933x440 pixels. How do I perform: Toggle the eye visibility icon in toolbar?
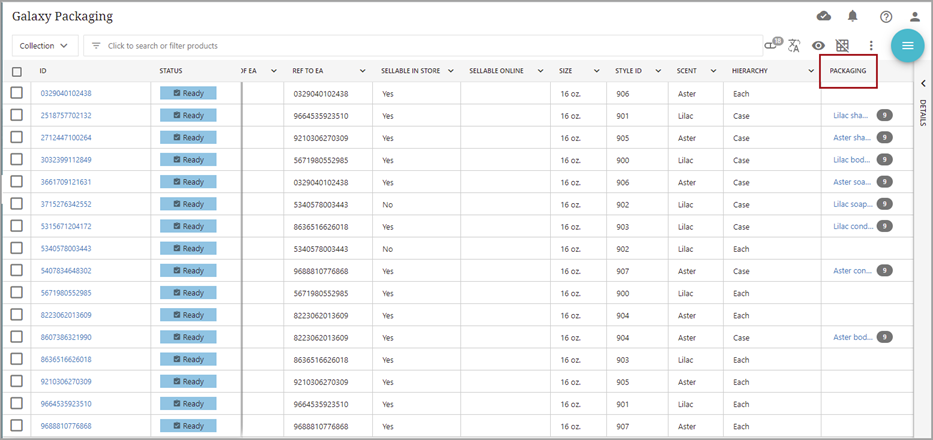click(x=818, y=46)
